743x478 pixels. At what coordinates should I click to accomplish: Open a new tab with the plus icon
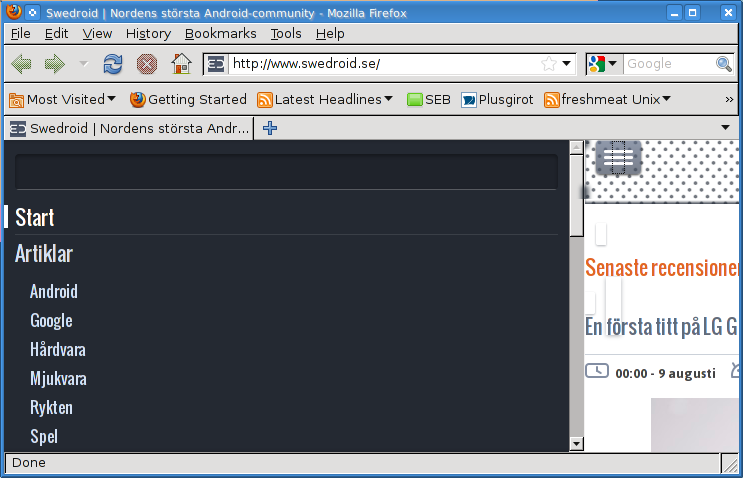coord(270,128)
